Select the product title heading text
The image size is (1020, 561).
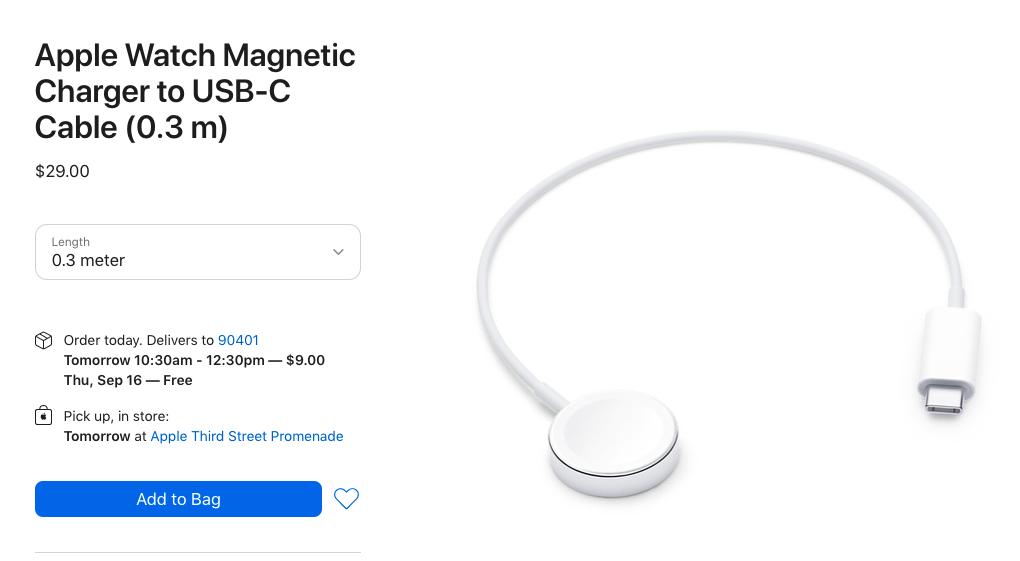[x=195, y=91]
